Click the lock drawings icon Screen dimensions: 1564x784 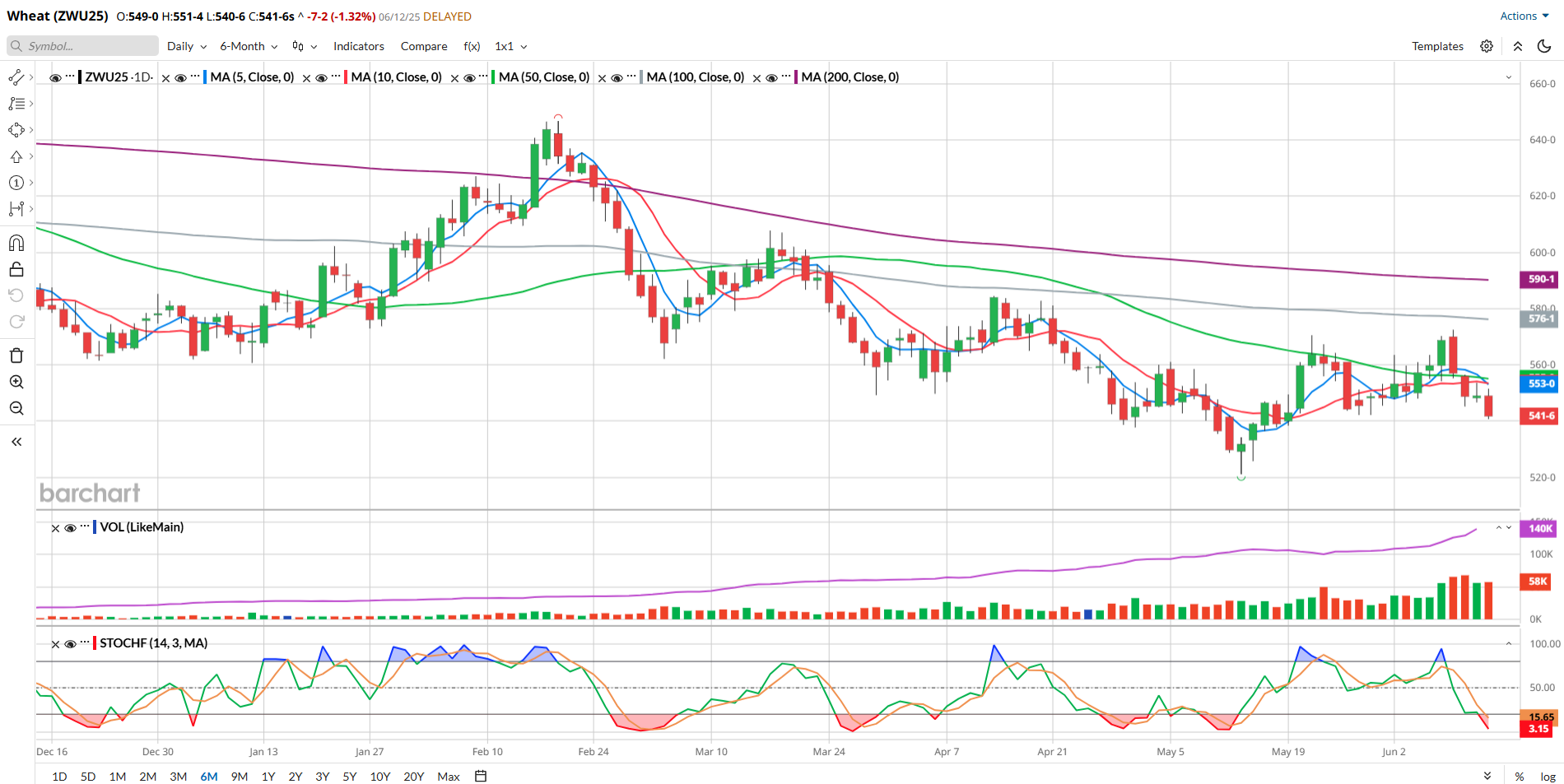click(x=16, y=270)
